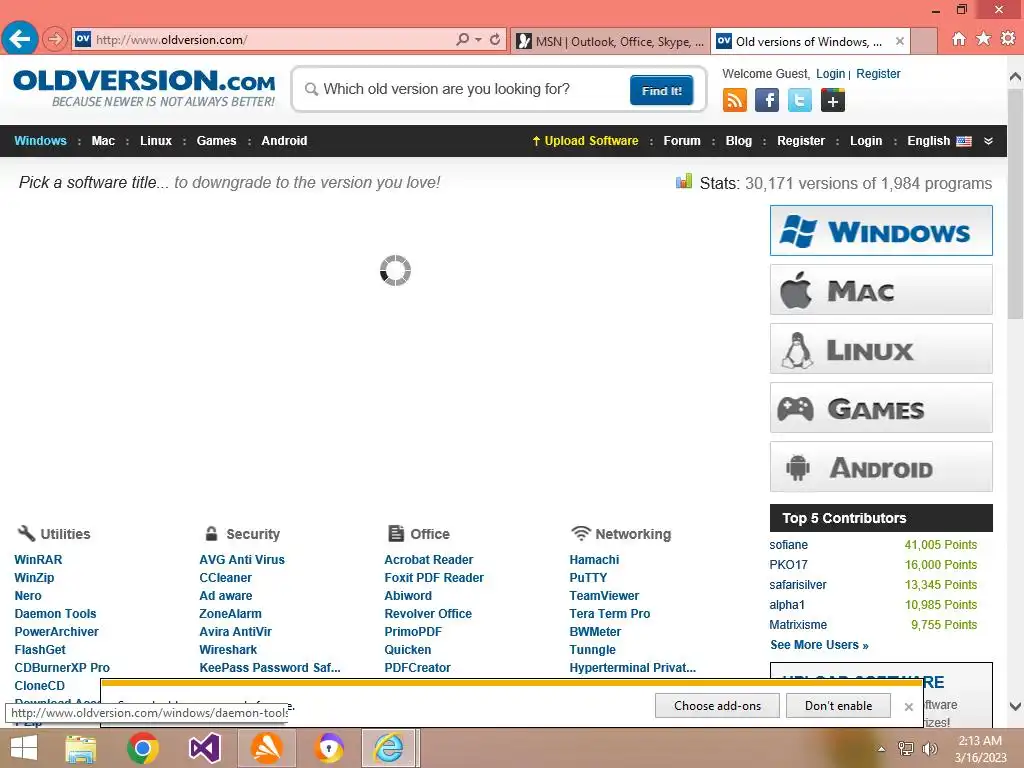
Task: Refresh the page with the reload icon
Action: (495, 39)
